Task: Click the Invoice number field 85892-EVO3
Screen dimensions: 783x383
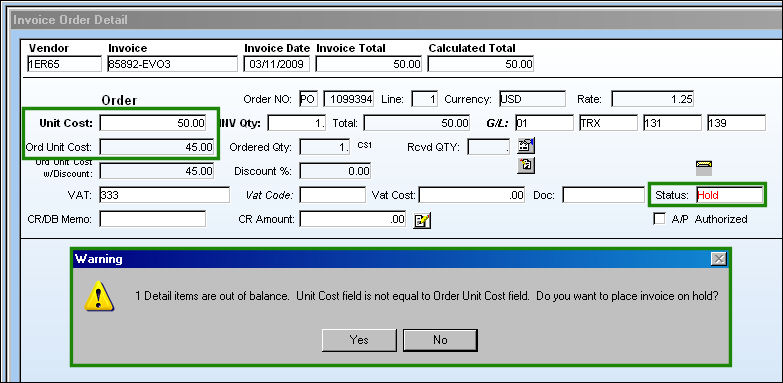Action: point(172,64)
